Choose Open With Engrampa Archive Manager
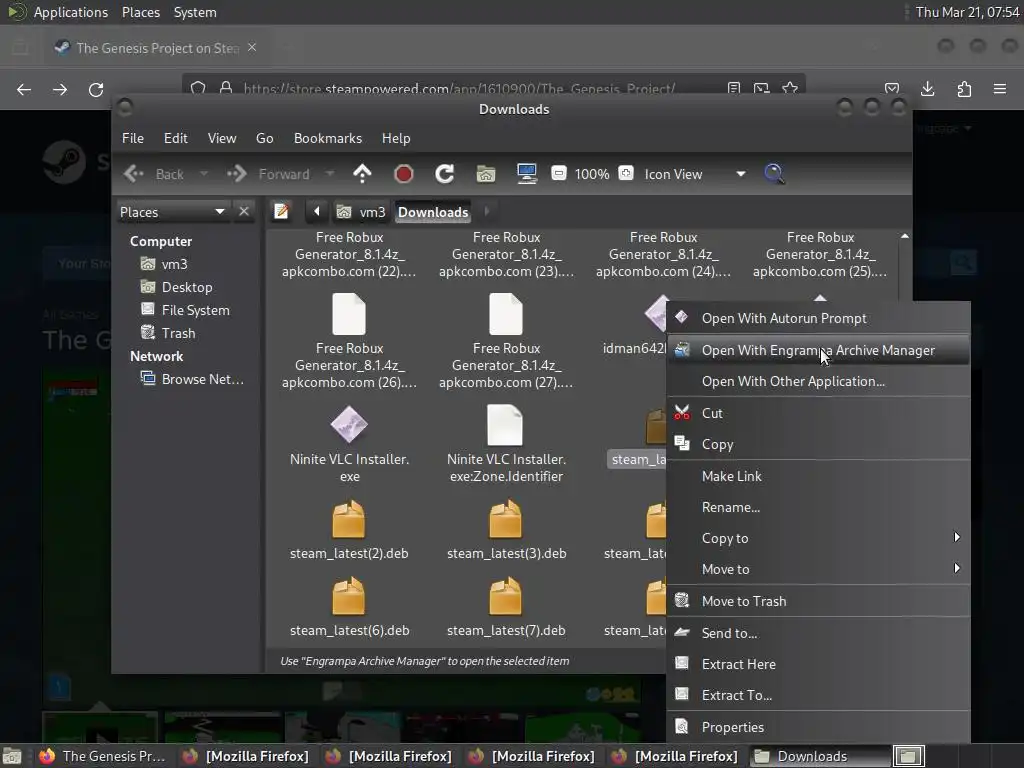The width and height of the screenshot is (1024, 768). [x=818, y=350]
